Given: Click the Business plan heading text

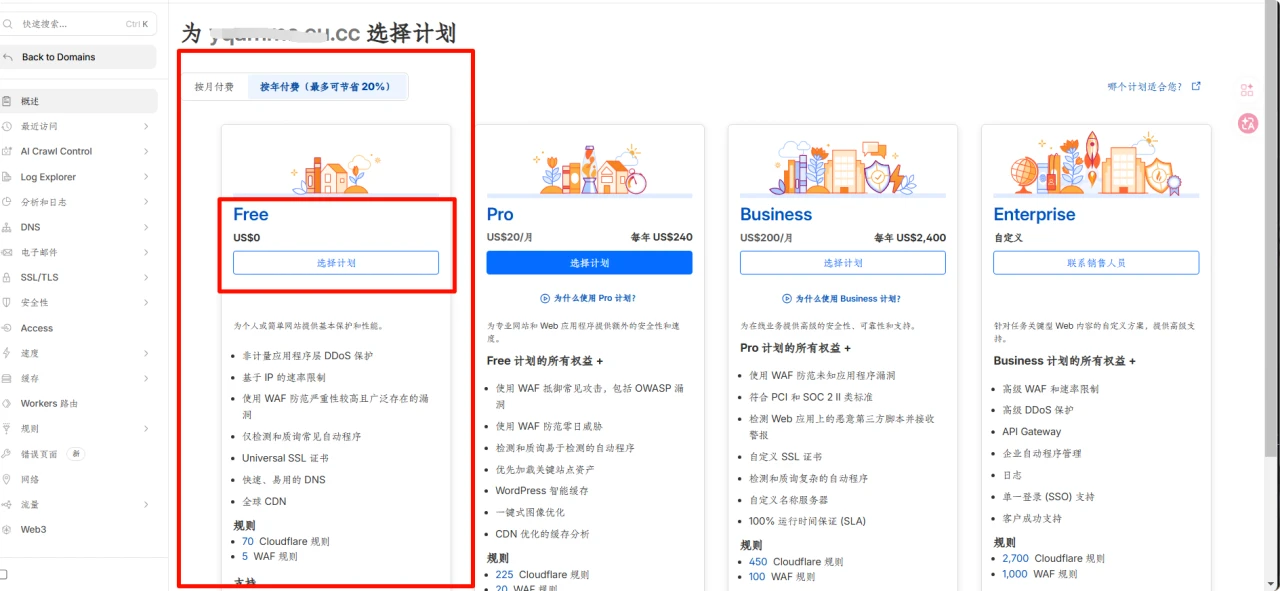Looking at the screenshot, I should pos(776,214).
